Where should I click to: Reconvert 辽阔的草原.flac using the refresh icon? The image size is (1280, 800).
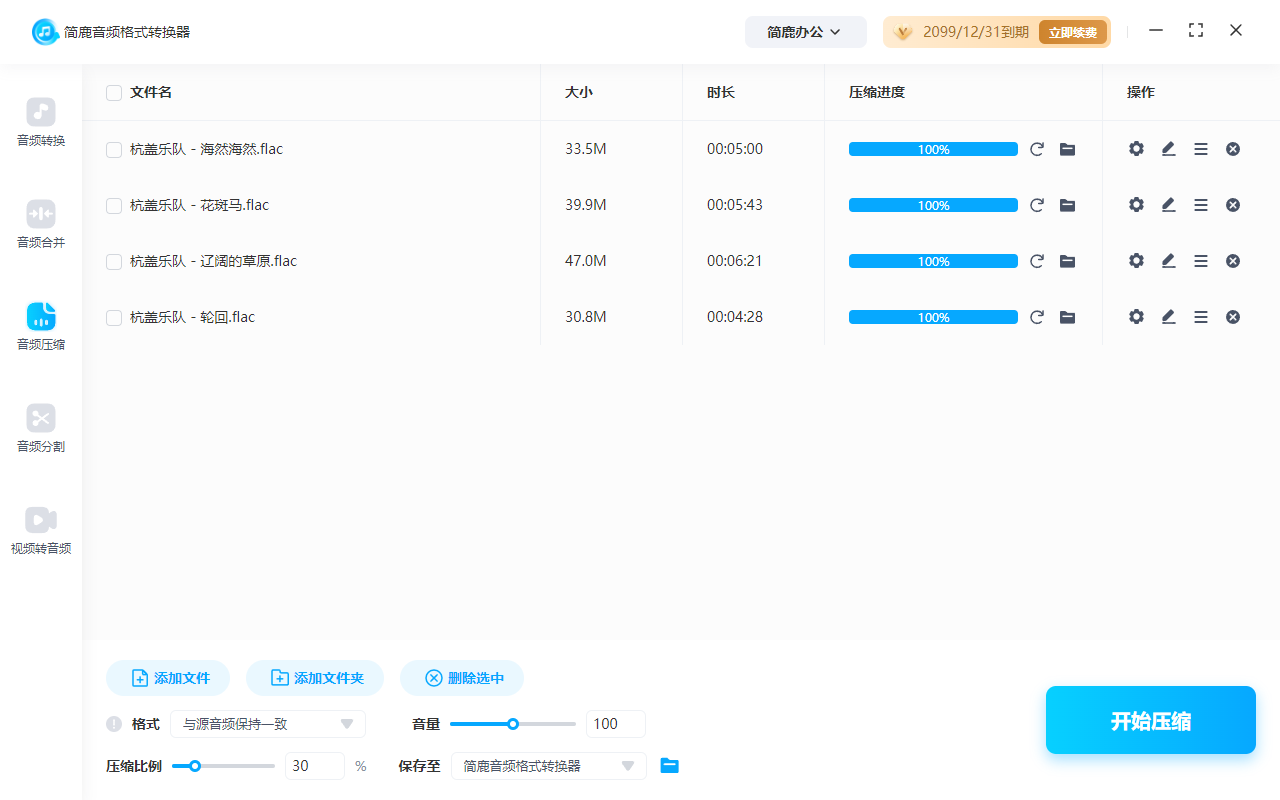point(1037,260)
